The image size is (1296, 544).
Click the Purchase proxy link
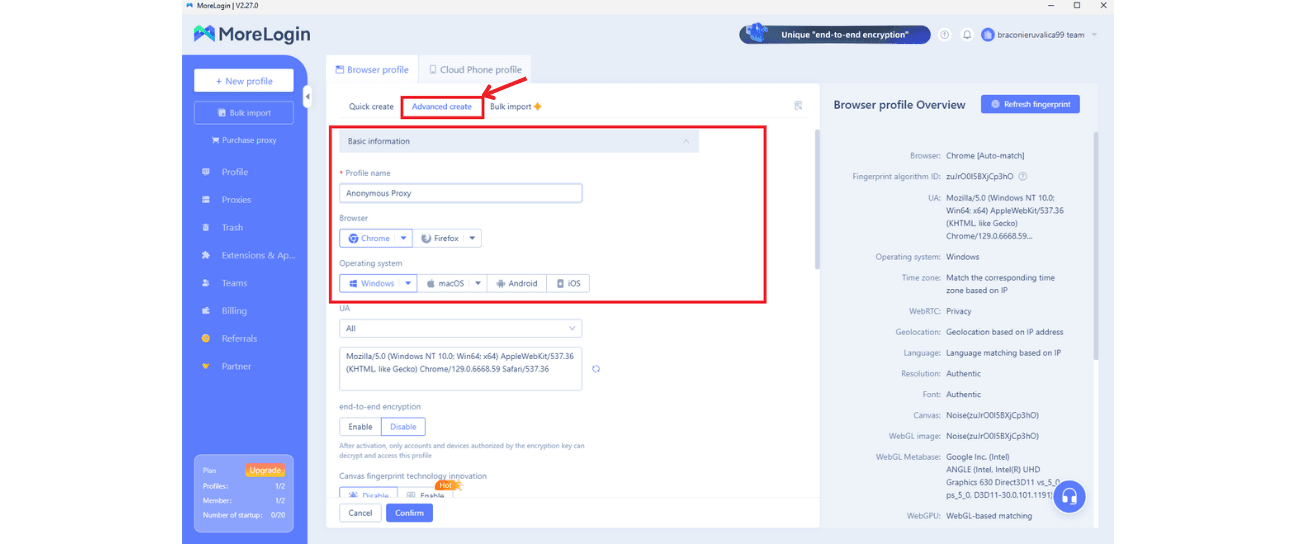(x=244, y=140)
